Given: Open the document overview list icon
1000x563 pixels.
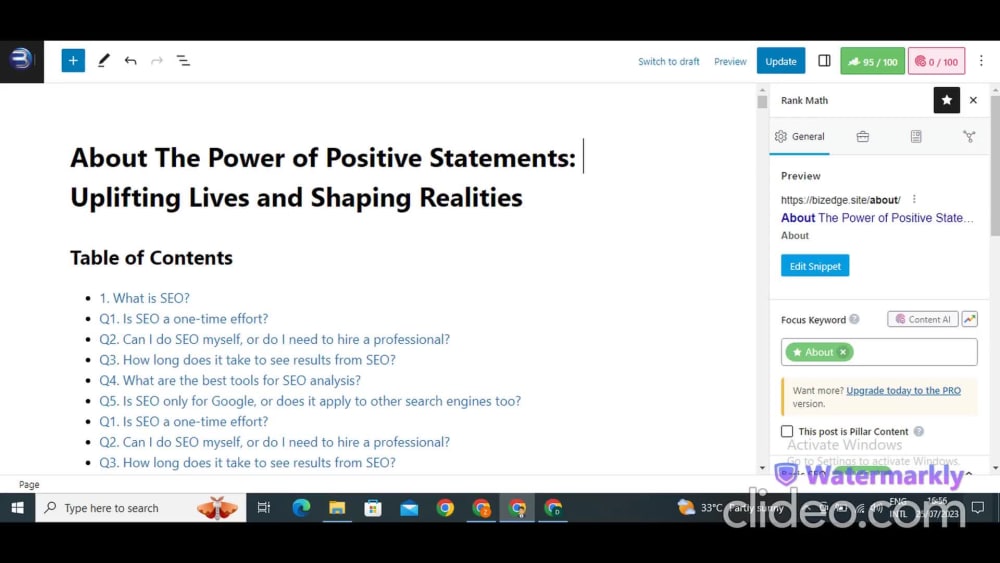Looking at the screenshot, I should (183, 61).
